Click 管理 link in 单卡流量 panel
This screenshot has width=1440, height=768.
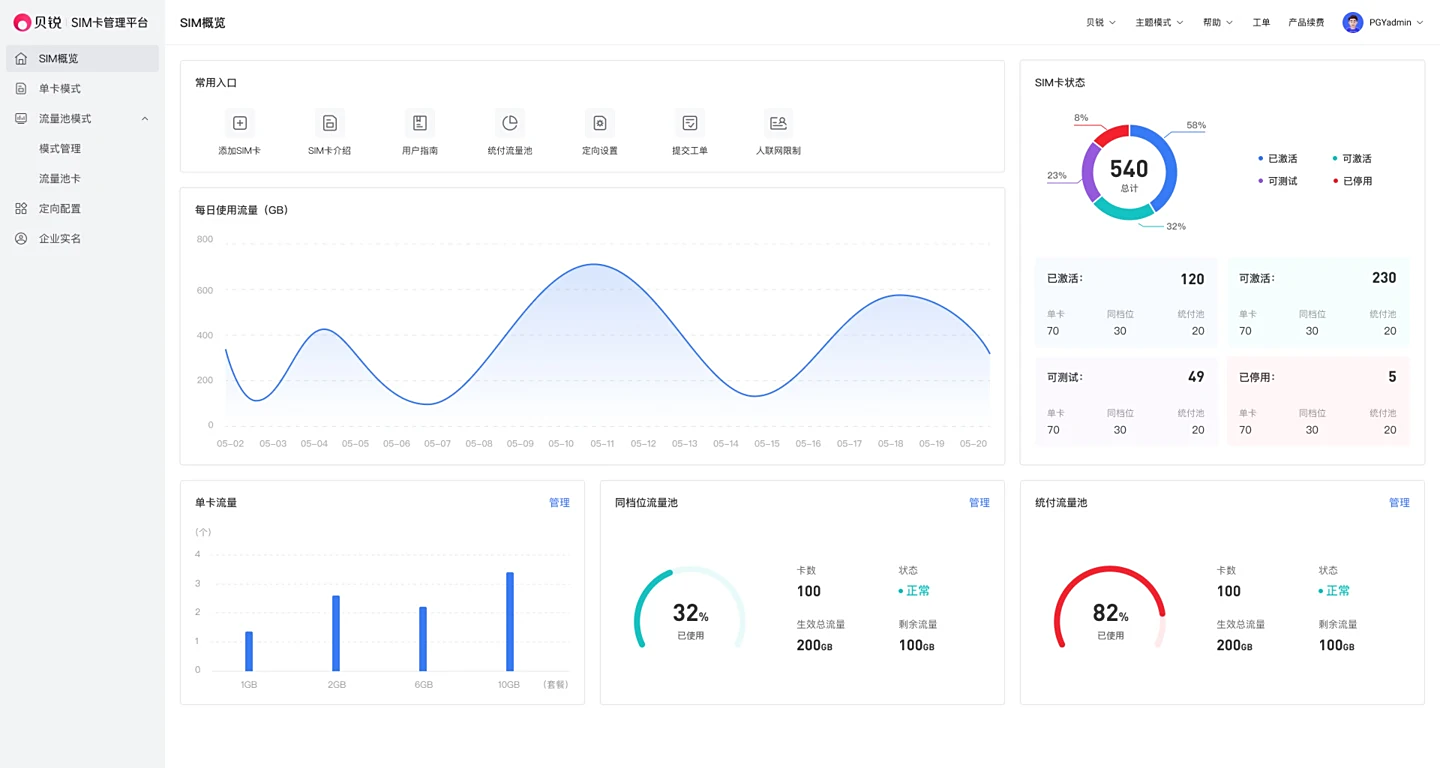(559, 503)
